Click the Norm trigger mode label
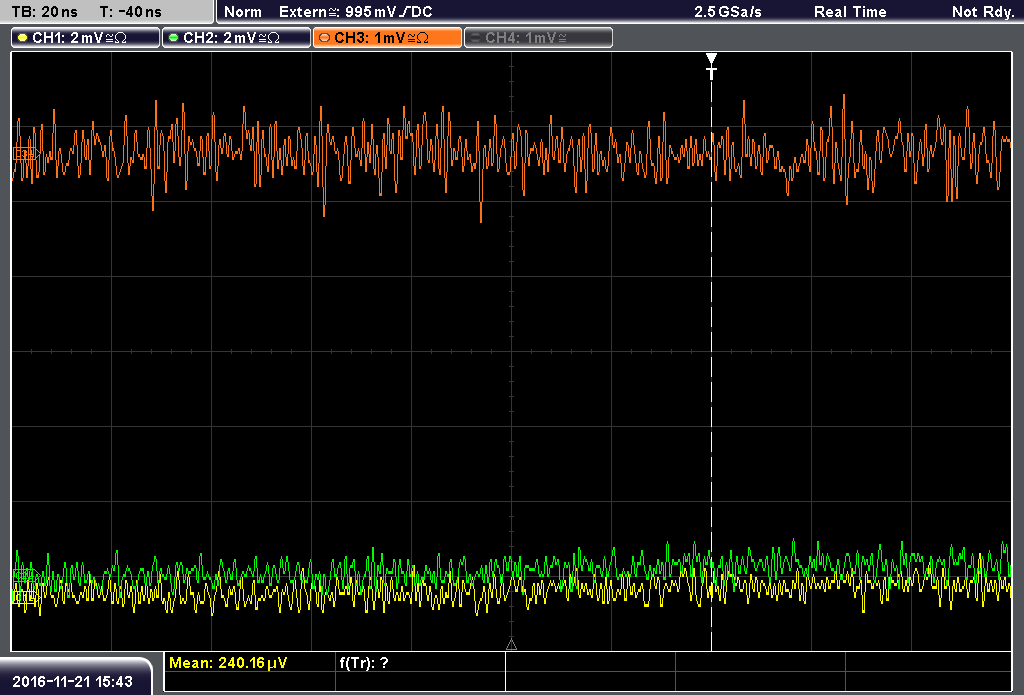The width and height of the screenshot is (1024, 695). [x=242, y=12]
